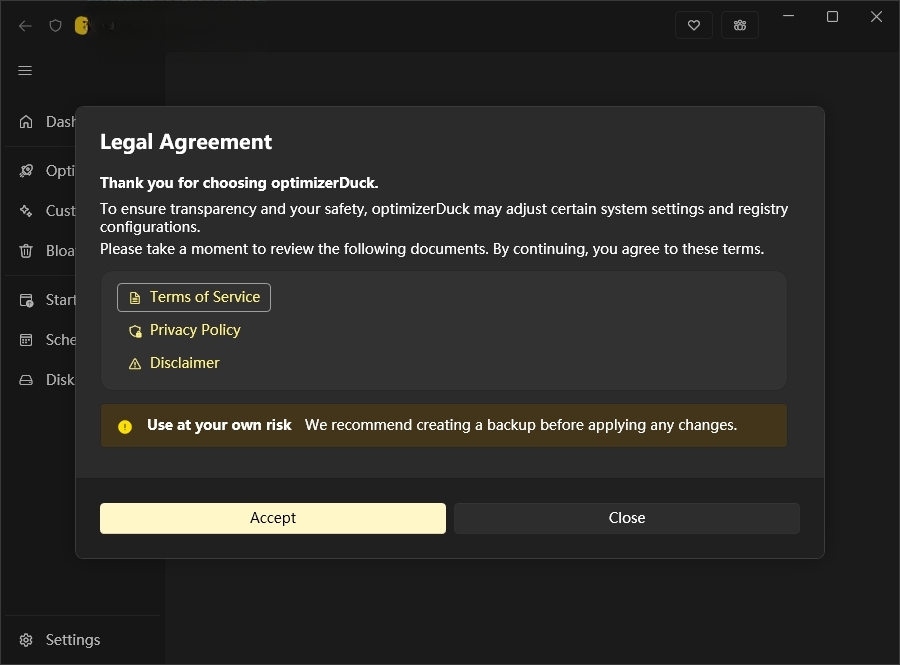The height and width of the screenshot is (665, 900).
Task: Click the backup recommendation sentence
Action: 521,425
